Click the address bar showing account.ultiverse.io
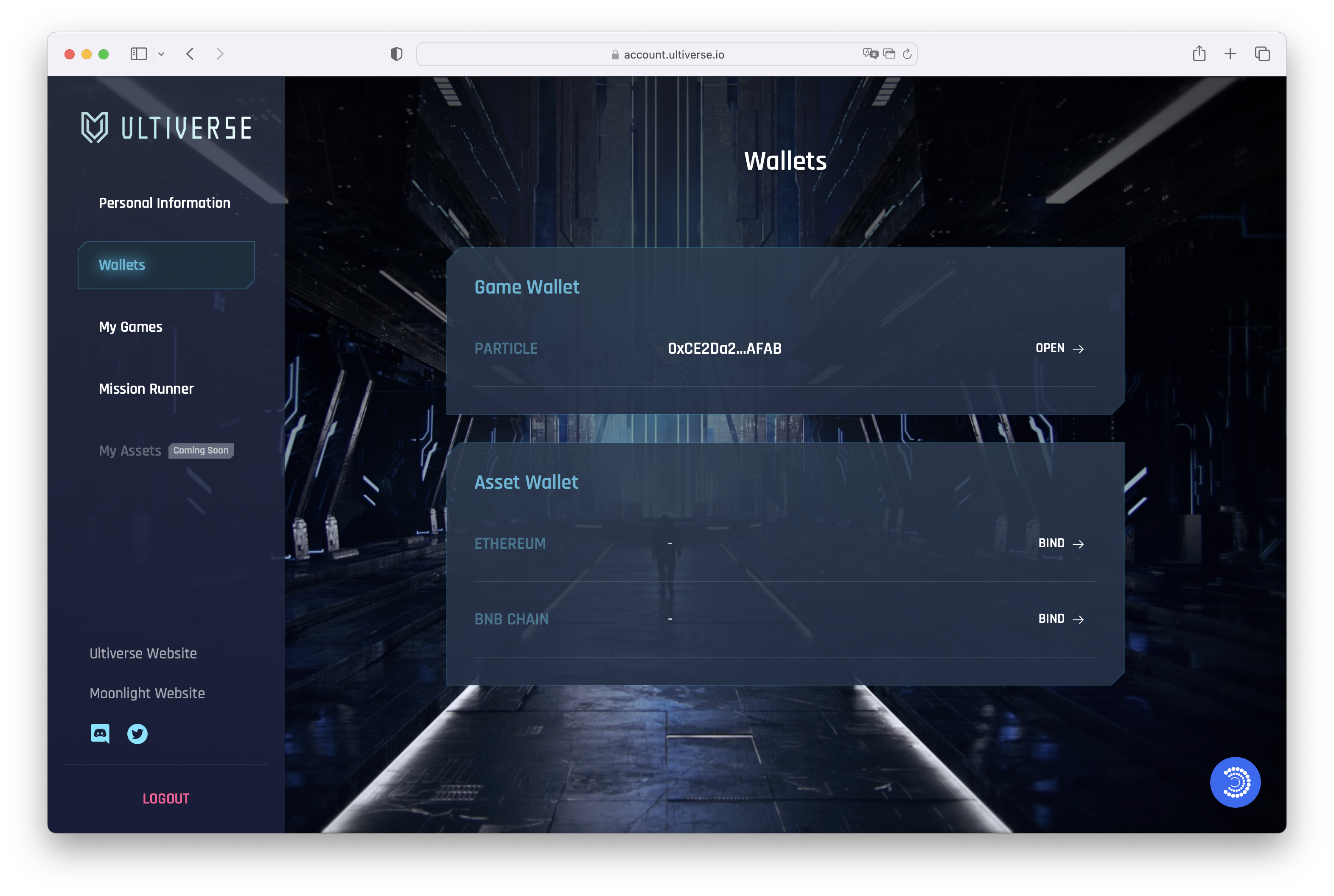The image size is (1334, 896). point(667,54)
